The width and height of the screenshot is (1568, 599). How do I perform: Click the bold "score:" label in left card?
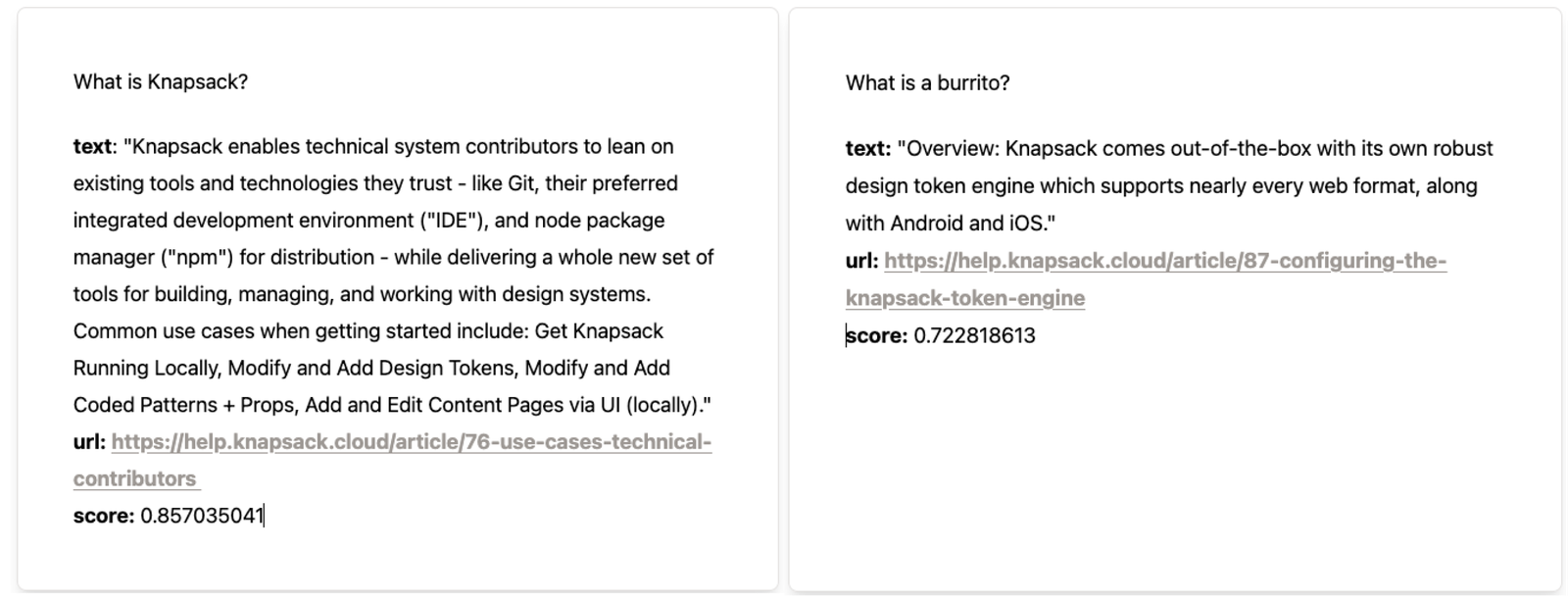coord(103,516)
